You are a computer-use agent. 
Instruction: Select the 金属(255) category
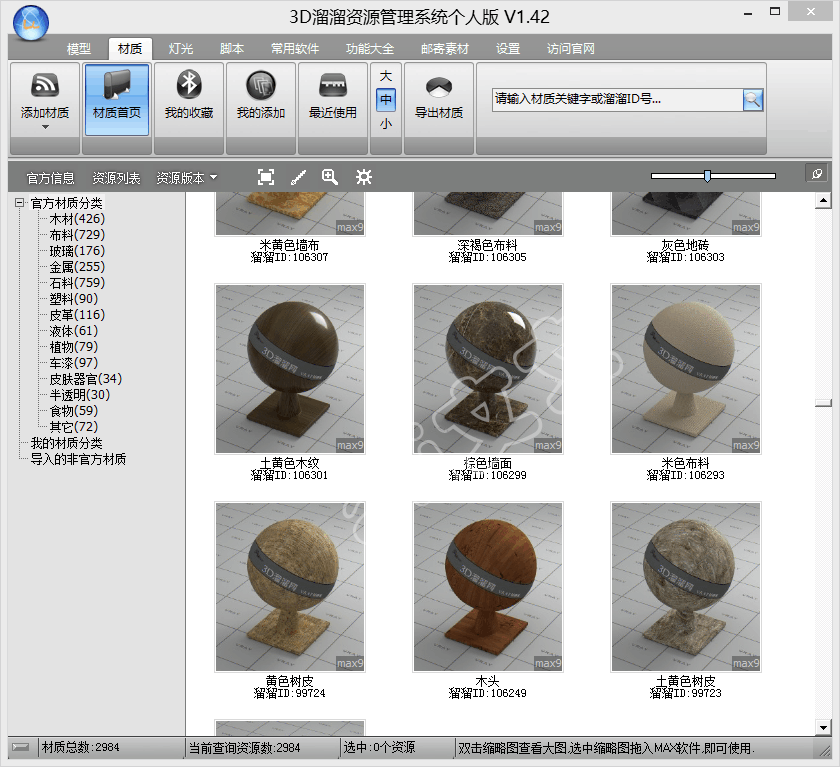click(77, 267)
